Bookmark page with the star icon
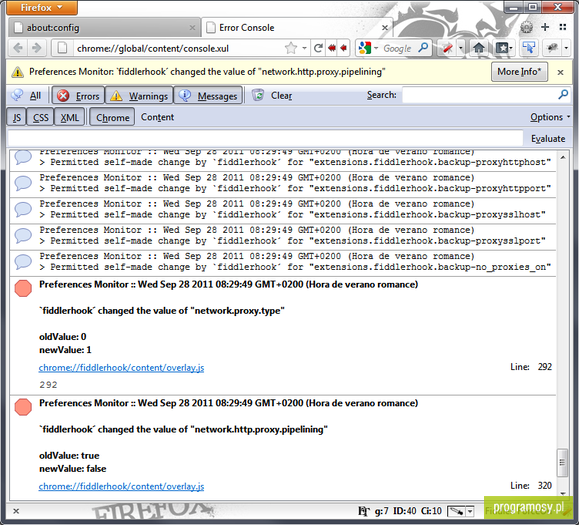 tap(291, 48)
